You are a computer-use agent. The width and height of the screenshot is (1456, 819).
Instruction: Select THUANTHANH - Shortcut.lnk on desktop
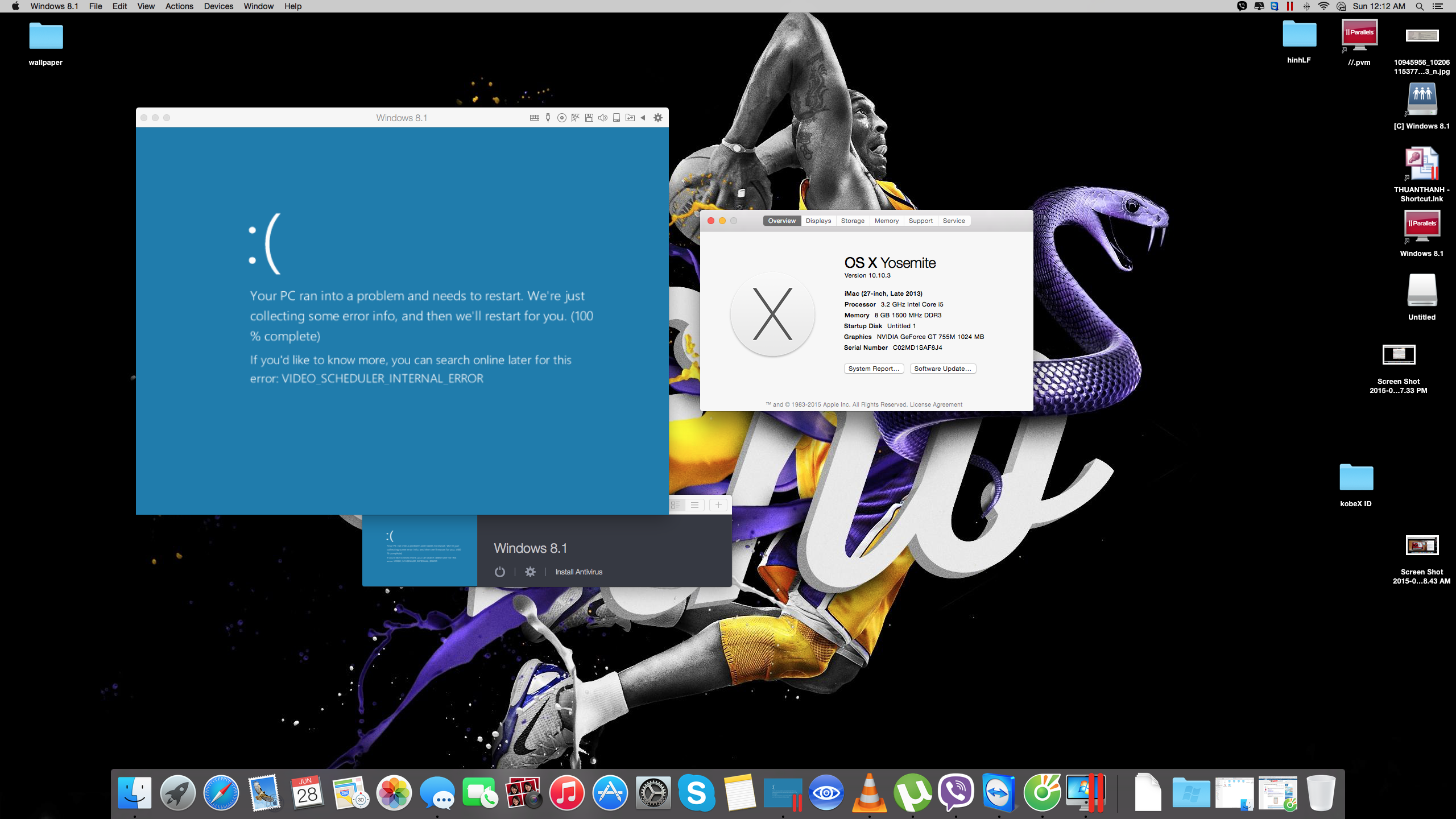pos(1422,175)
